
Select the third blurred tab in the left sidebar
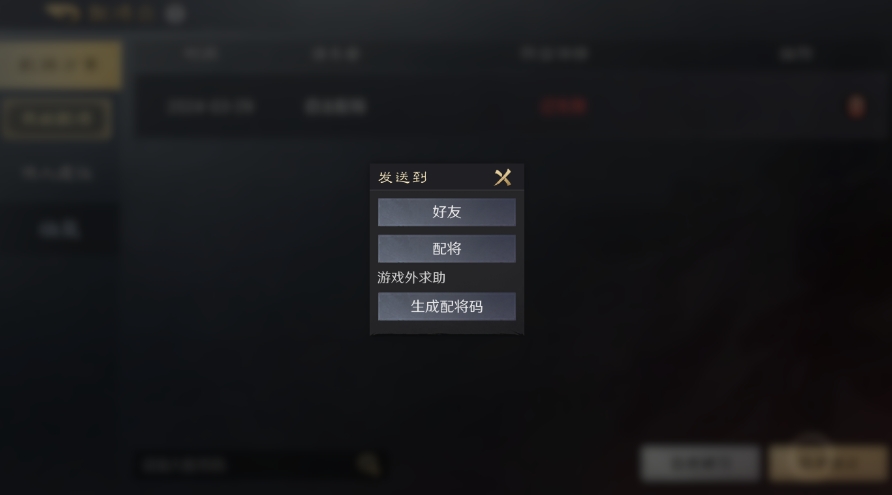(x=57, y=173)
